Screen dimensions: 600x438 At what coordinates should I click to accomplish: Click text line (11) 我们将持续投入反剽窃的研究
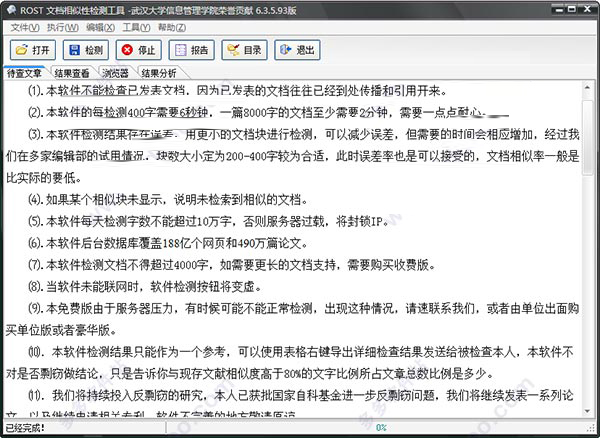[289, 402]
